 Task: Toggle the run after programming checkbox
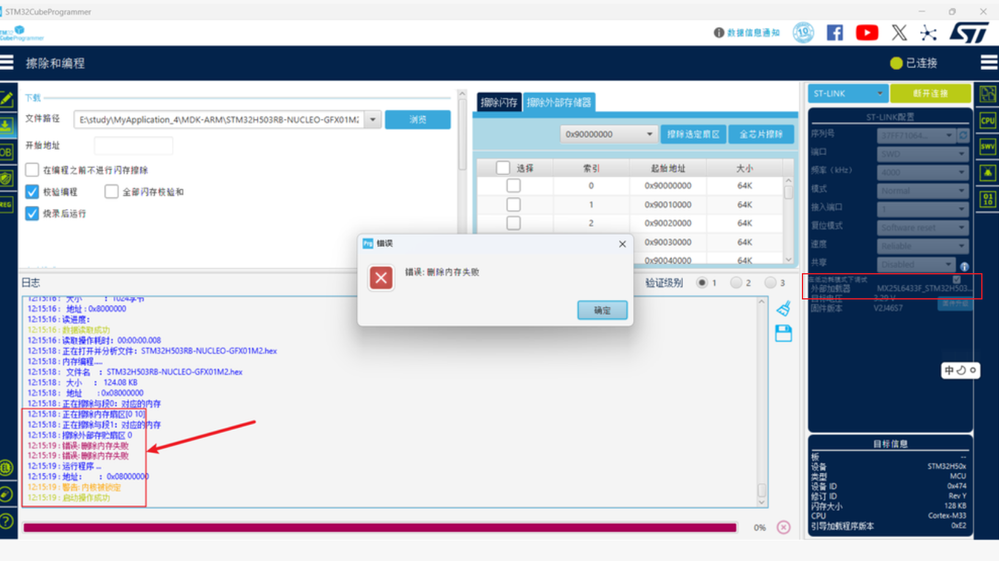click(32, 213)
